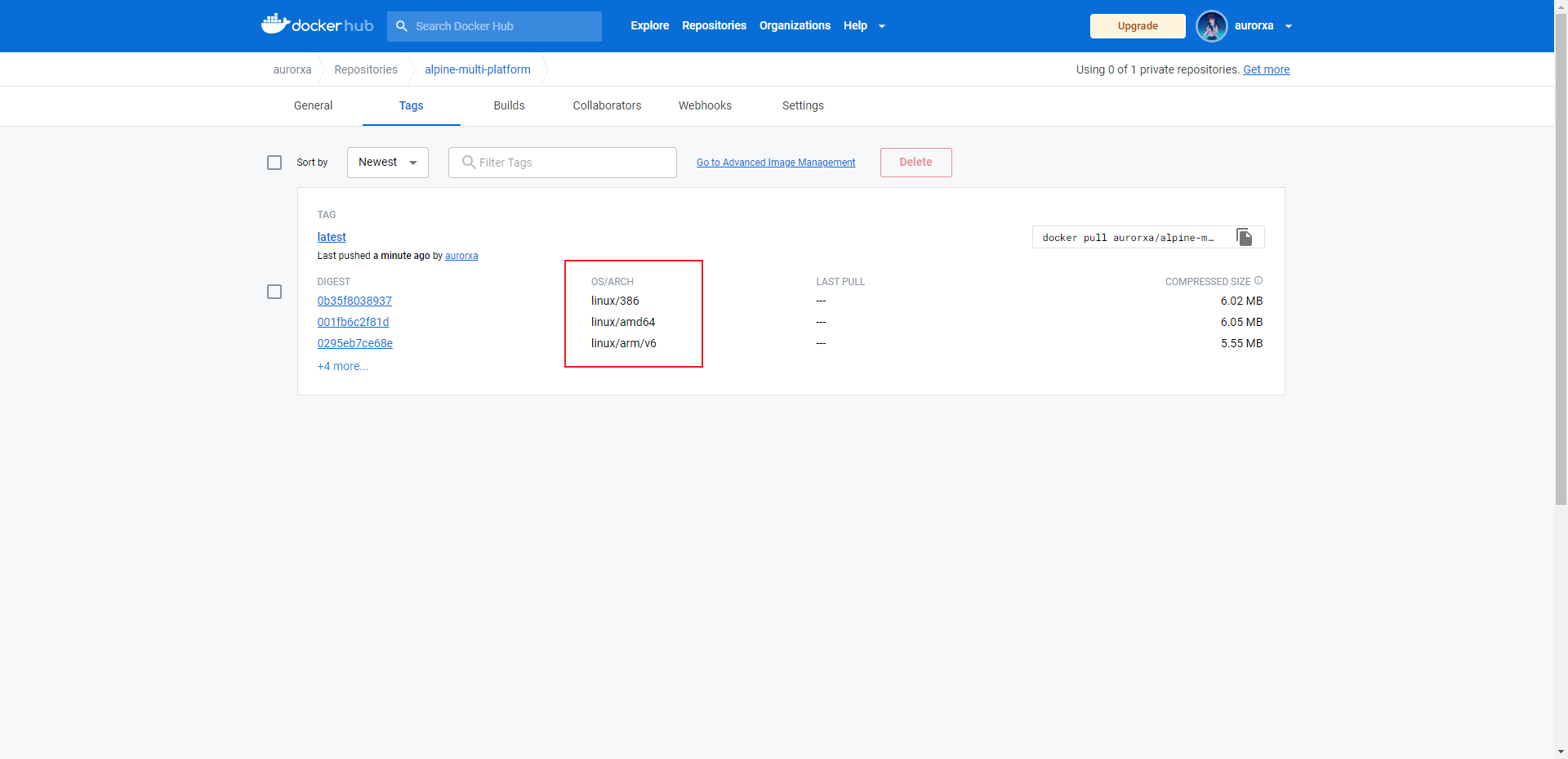Open digest 001fb6c2f81d
Viewport: 1568px width, 759px height.
pos(353,322)
